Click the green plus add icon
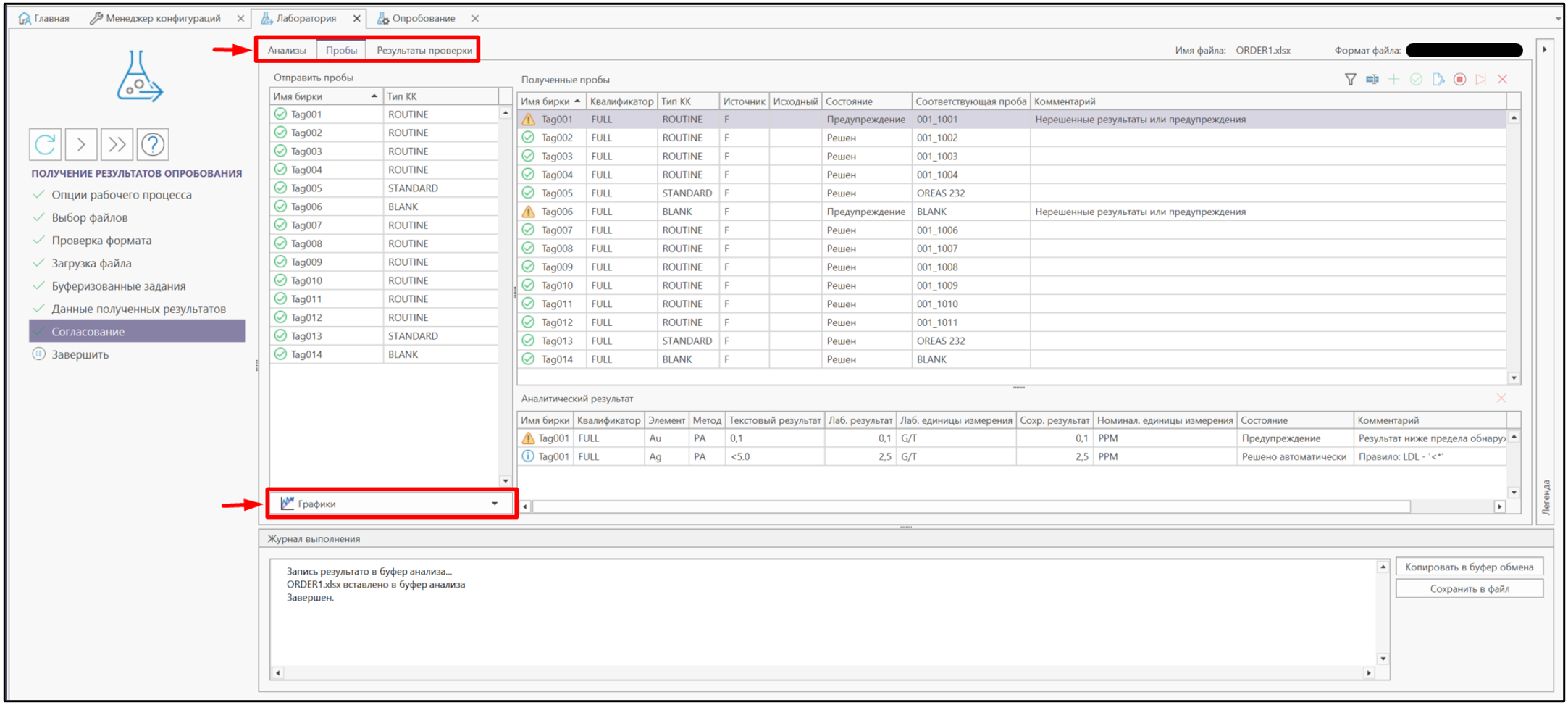The image size is (1568, 705). (1393, 80)
